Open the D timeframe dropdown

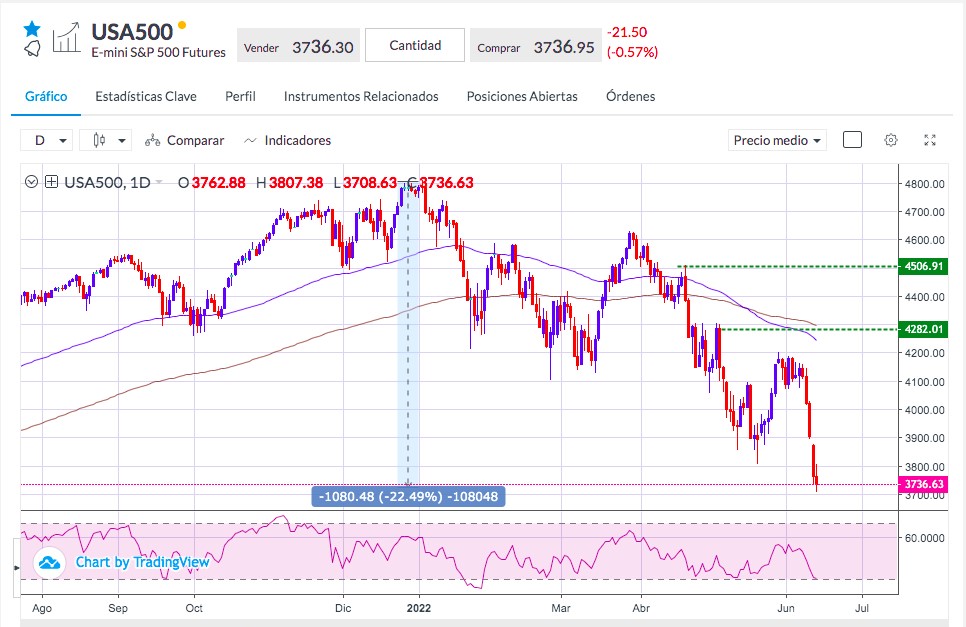[x=47, y=140]
